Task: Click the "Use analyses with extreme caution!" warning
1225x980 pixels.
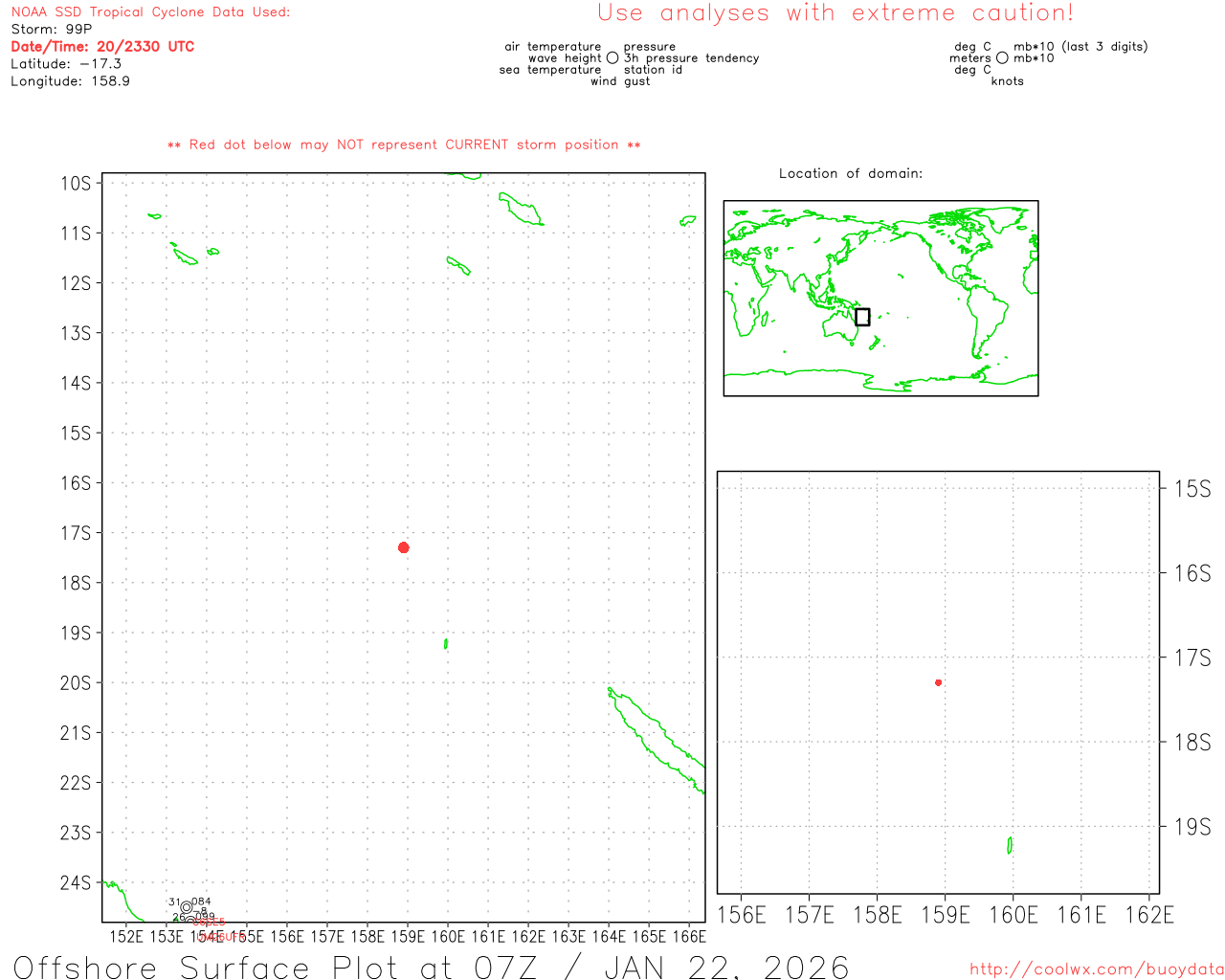Action: 835,13
